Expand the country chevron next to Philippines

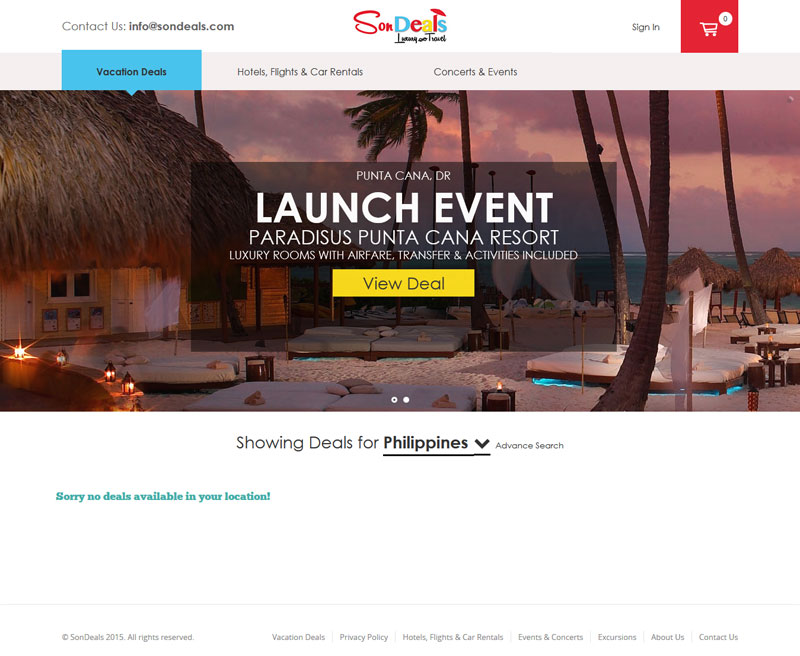click(482, 443)
